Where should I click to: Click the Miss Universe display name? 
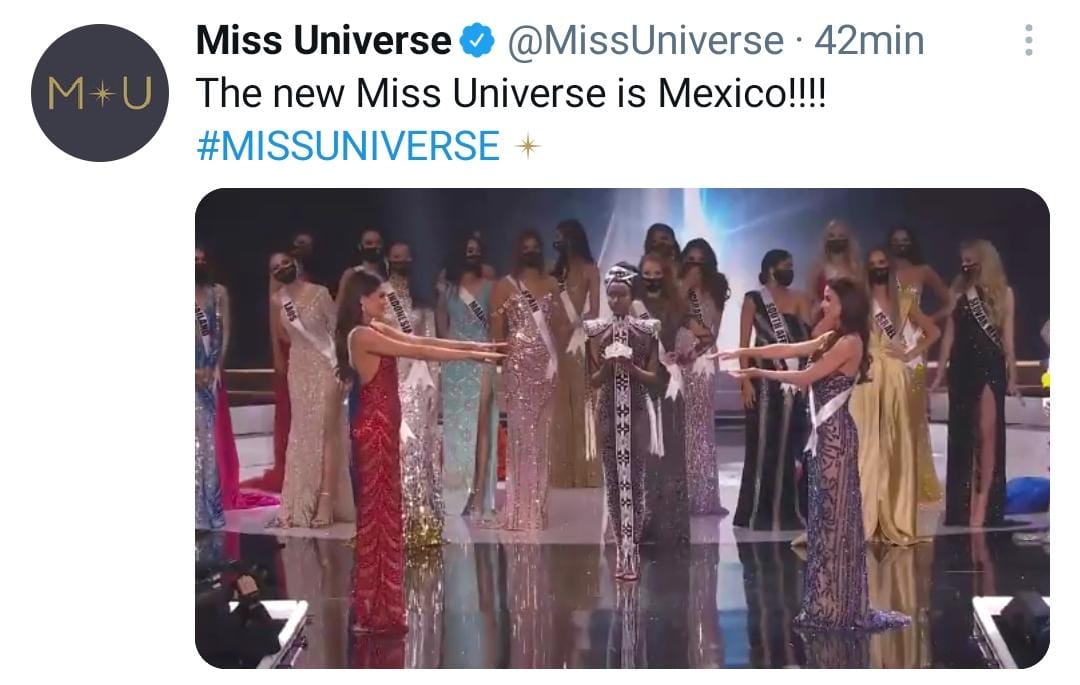click(324, 40)
